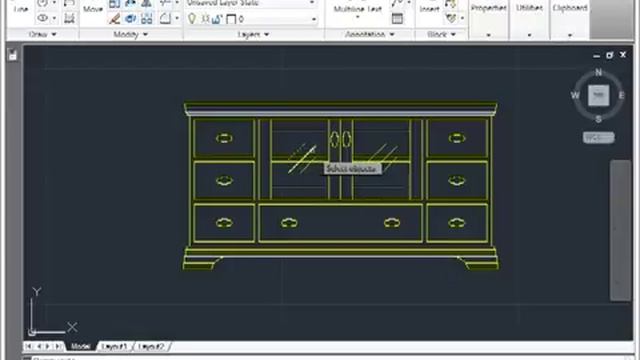Image resolution: width=640 pixels, height=360 pixels.
Task: Expand the Modify panel
Action: tap(131, 34)
